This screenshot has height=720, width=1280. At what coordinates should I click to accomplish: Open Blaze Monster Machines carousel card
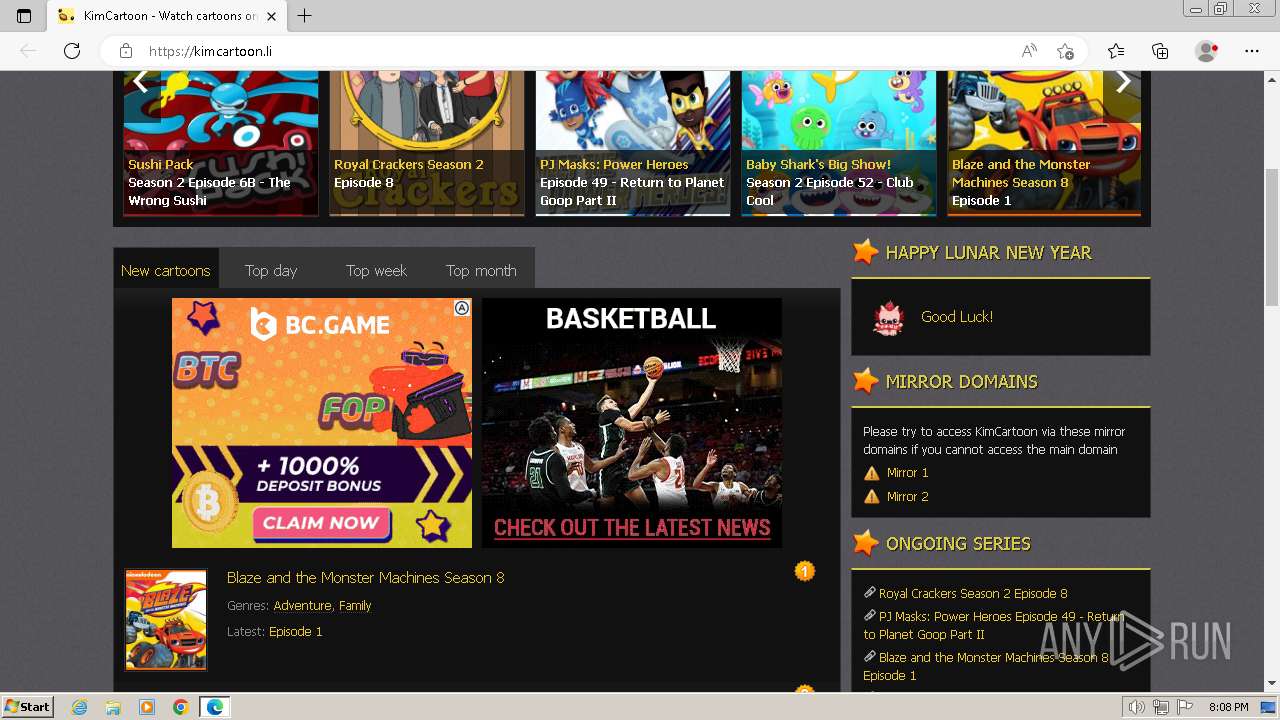point(1044,143)
